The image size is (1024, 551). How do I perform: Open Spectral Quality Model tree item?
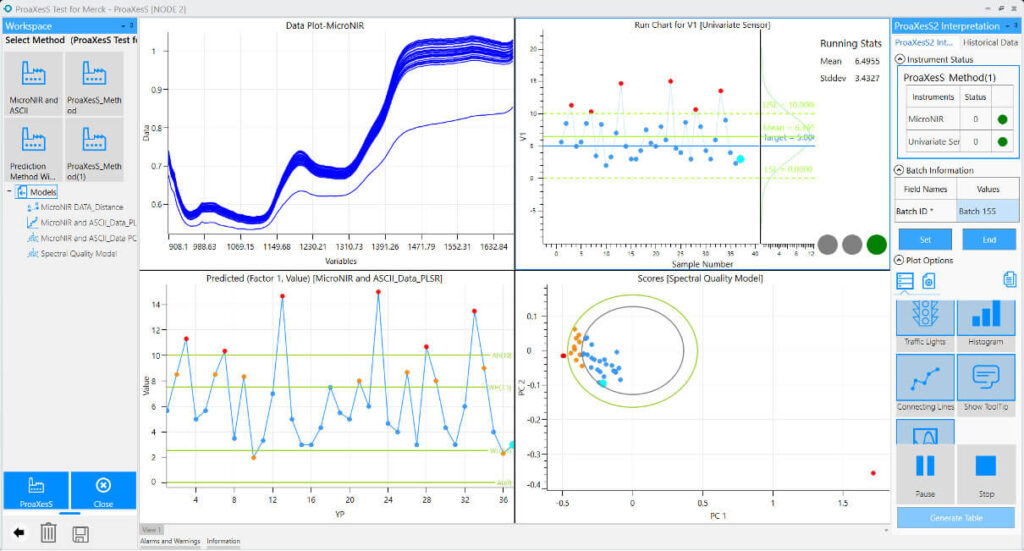pyautogui.click(x=72, y=253)
